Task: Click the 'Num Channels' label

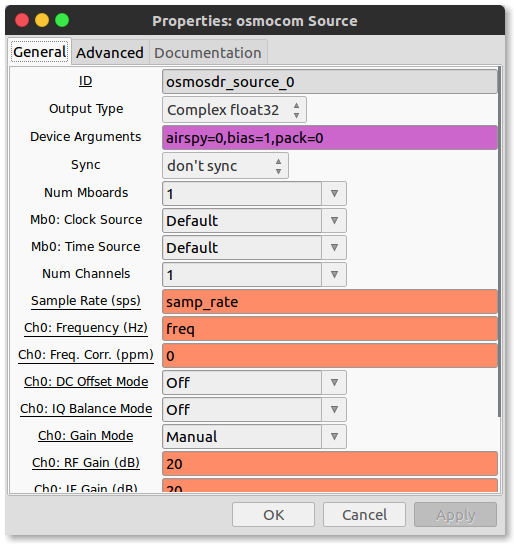Action: pos(86,274)
